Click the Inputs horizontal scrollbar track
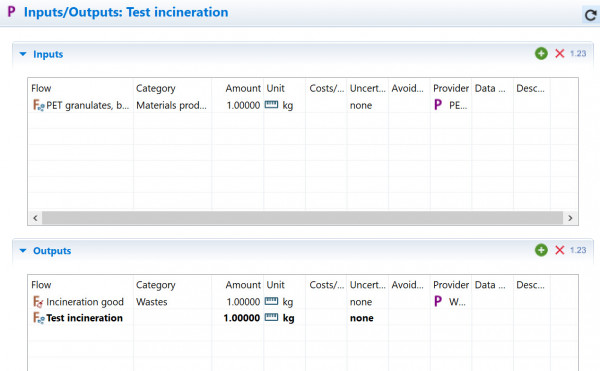The image size is (600, 371). [302, 218]
